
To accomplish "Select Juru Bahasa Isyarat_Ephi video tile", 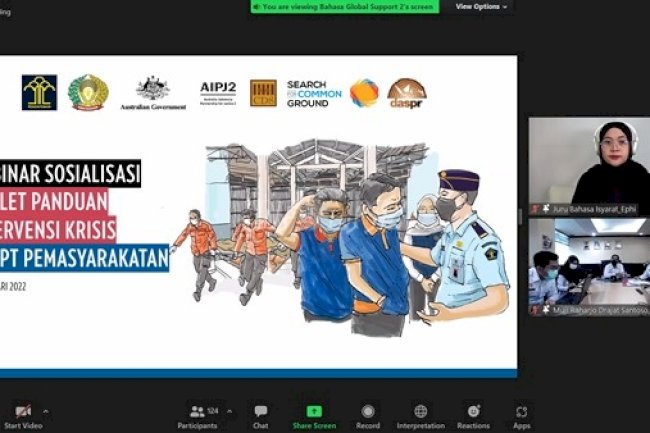I will (589, 162).
